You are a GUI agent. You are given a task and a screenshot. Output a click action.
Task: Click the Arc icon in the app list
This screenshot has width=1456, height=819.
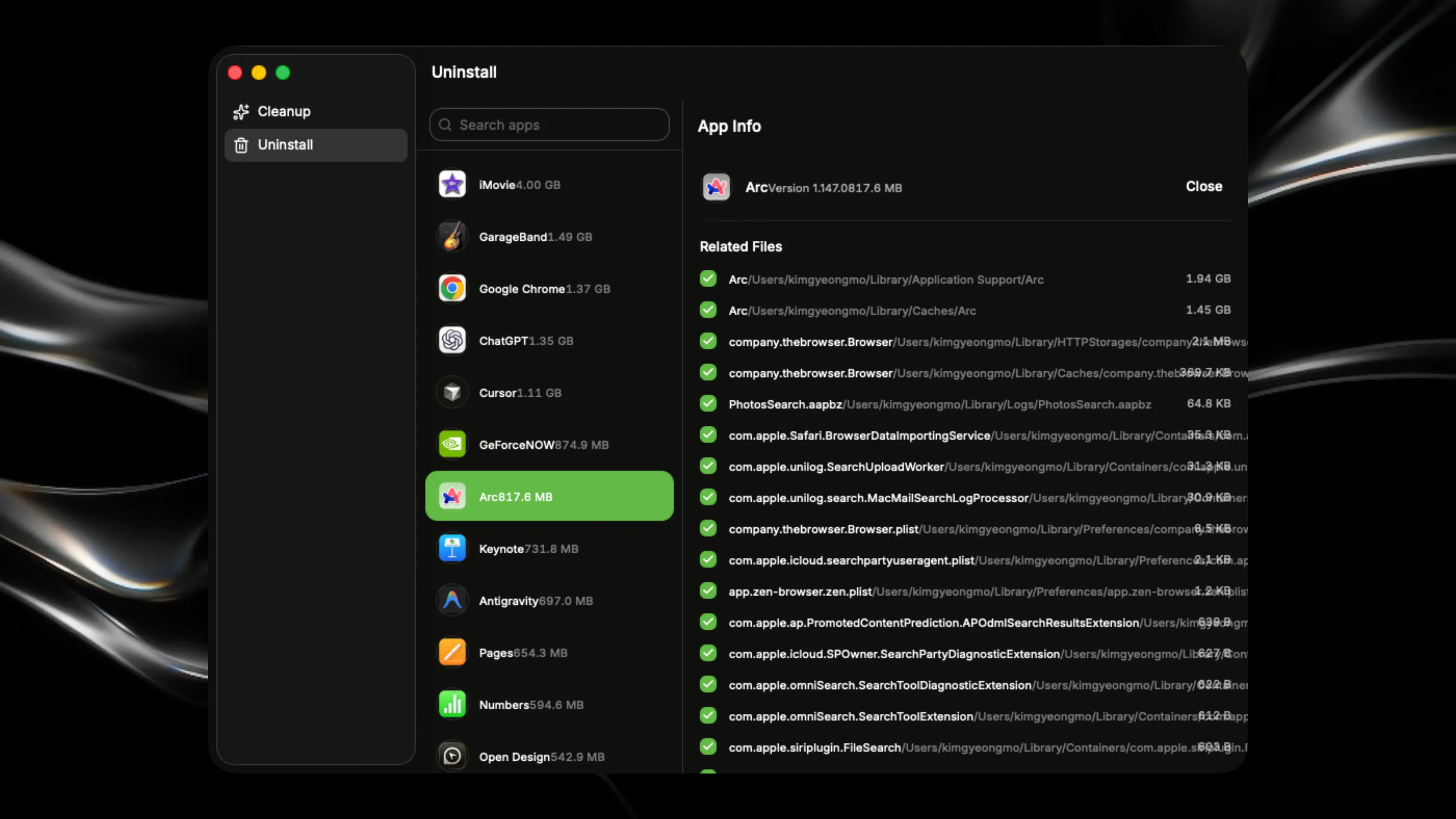(x=452, y=496)
